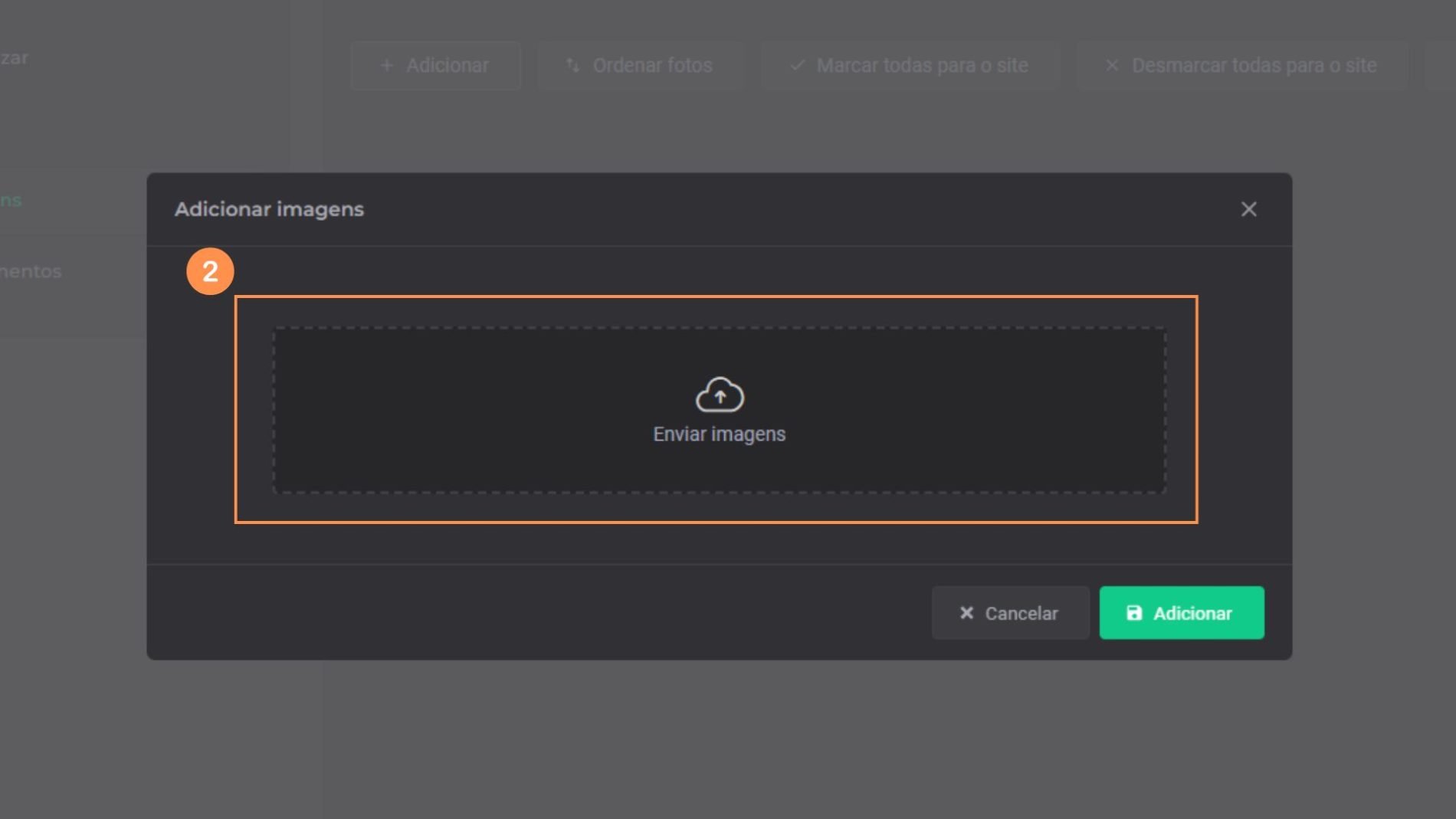Select 'Ordenar fotos' in the toolbar
The height and width of the screenshot is (819, 1456).
point(640,66)
